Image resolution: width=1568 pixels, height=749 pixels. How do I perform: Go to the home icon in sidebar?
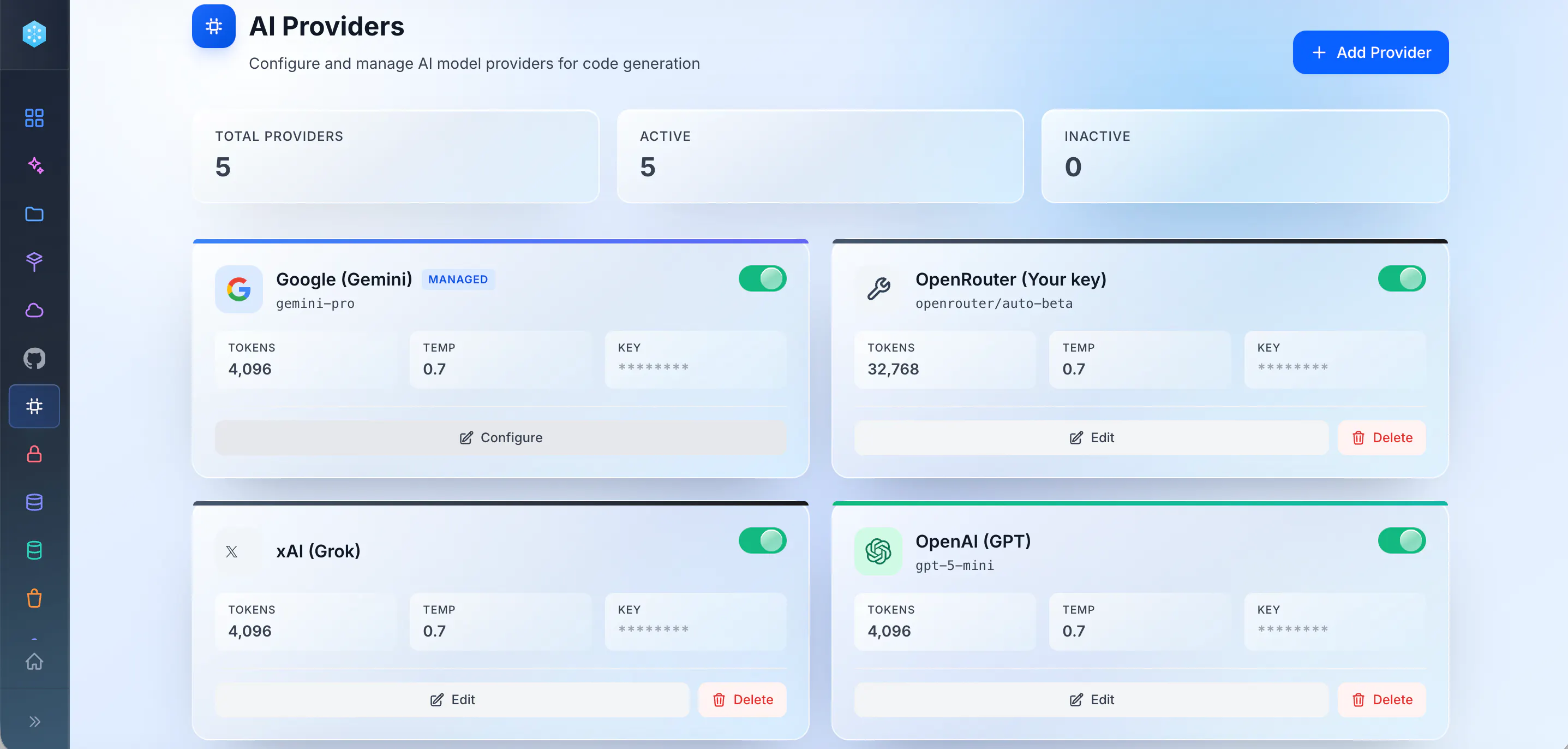(34, 661)
